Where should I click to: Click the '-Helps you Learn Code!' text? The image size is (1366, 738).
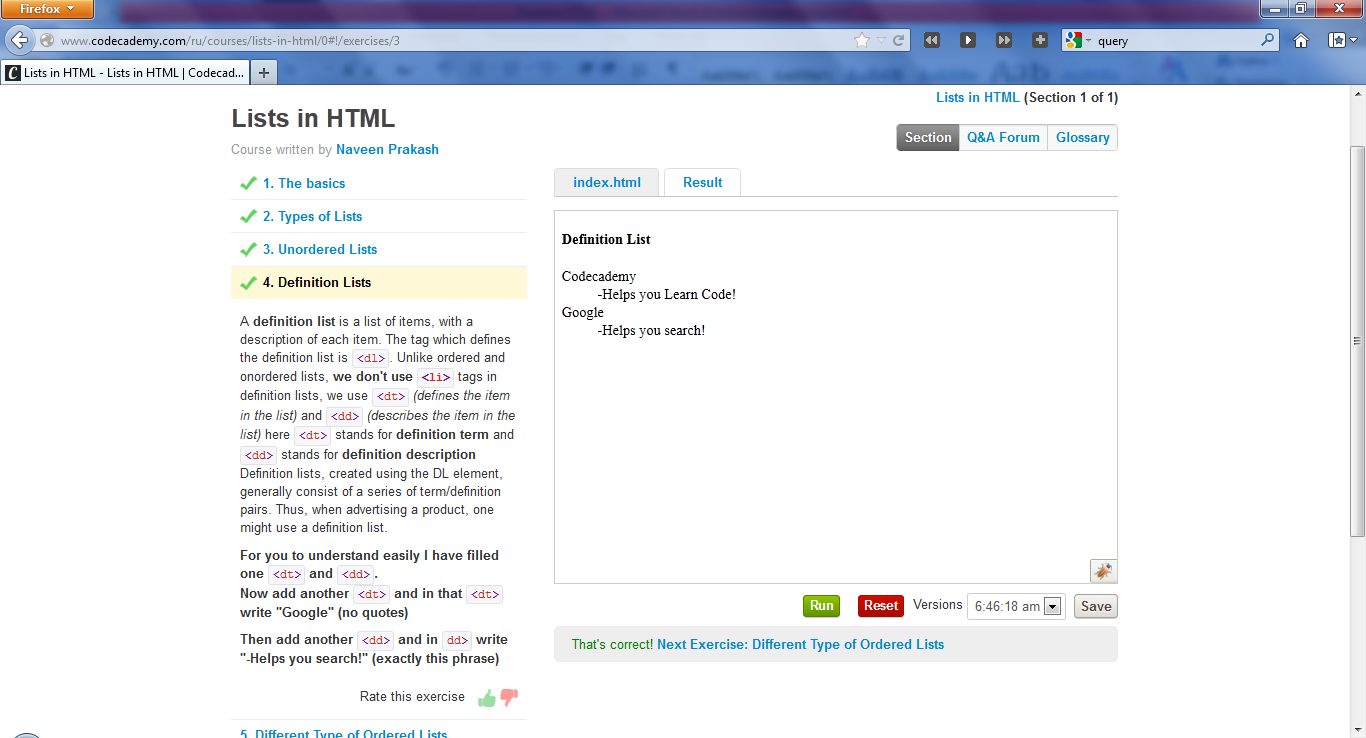click(x=667, y=294)
